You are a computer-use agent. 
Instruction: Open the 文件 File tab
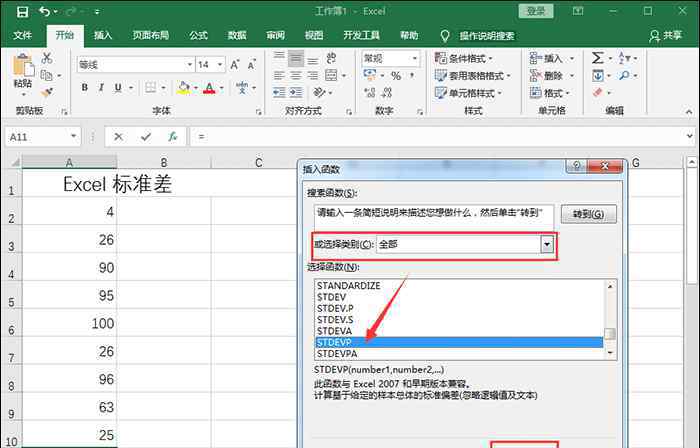pos(22,35)
